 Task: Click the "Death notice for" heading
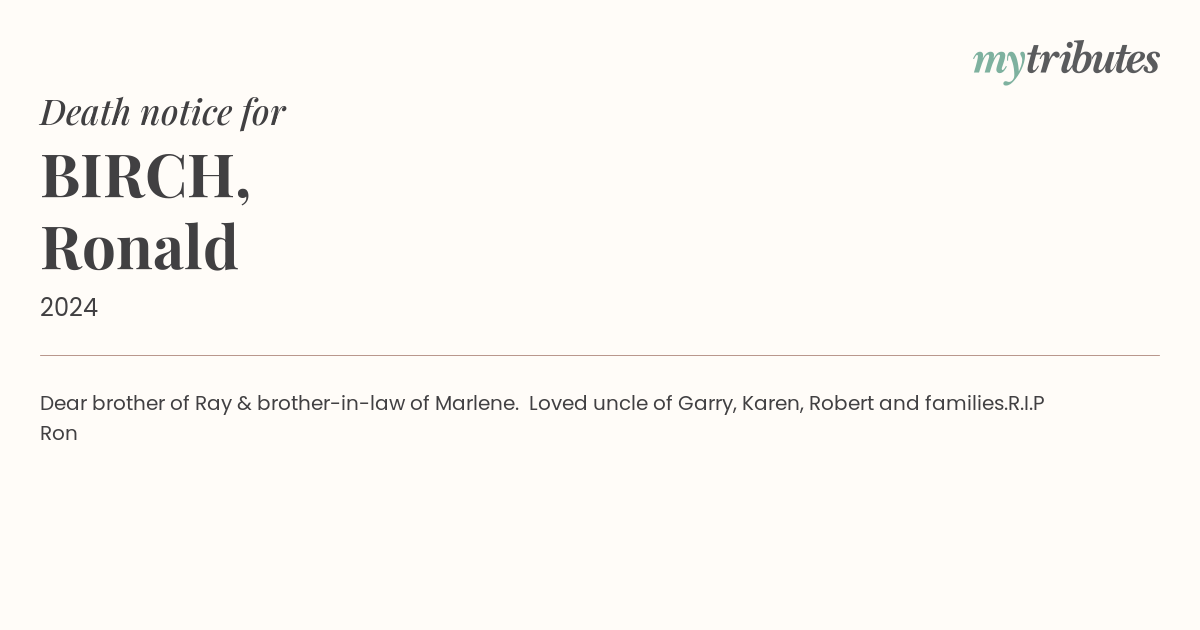tap(163, 112)
